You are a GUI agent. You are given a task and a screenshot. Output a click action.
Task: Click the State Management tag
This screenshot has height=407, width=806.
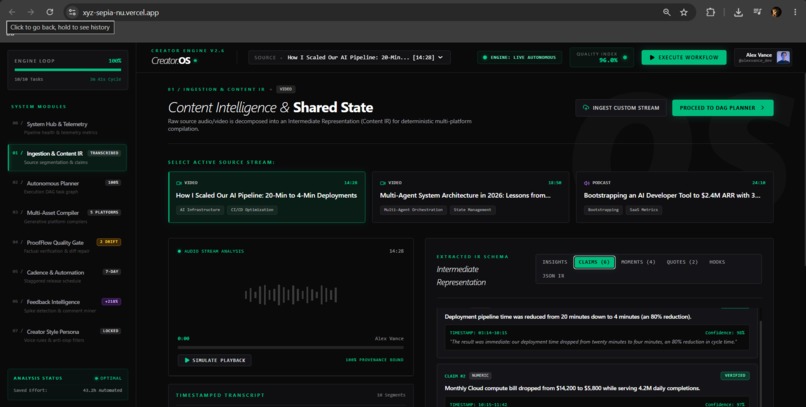click(x=472, y=210)
